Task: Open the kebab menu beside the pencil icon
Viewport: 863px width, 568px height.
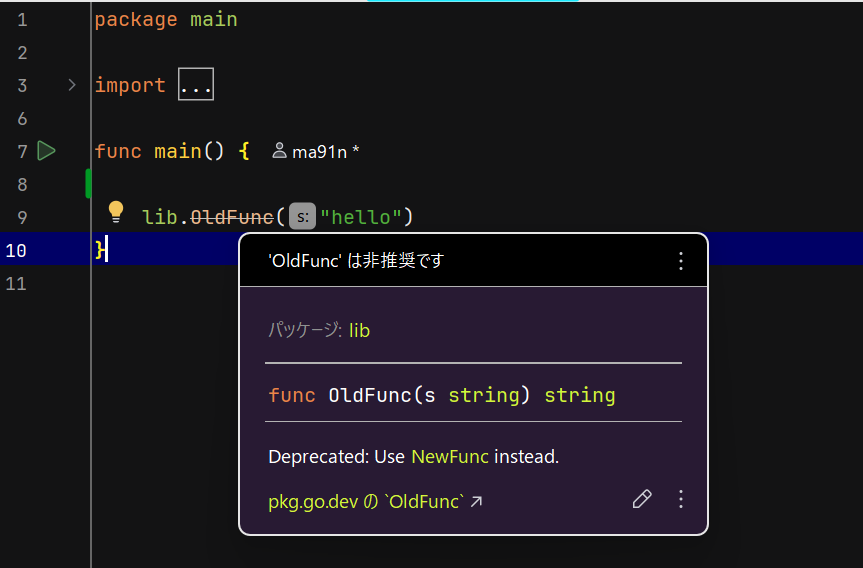Action: (x=681, y=500)
